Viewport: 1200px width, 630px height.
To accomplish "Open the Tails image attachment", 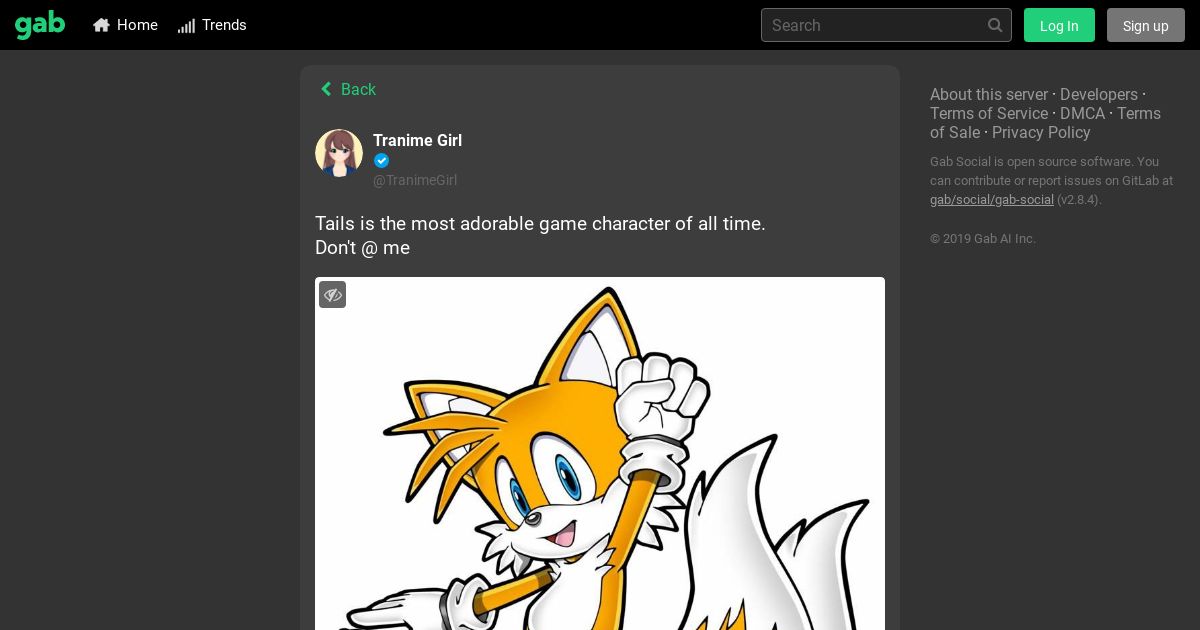I will [x=600, y=453].
